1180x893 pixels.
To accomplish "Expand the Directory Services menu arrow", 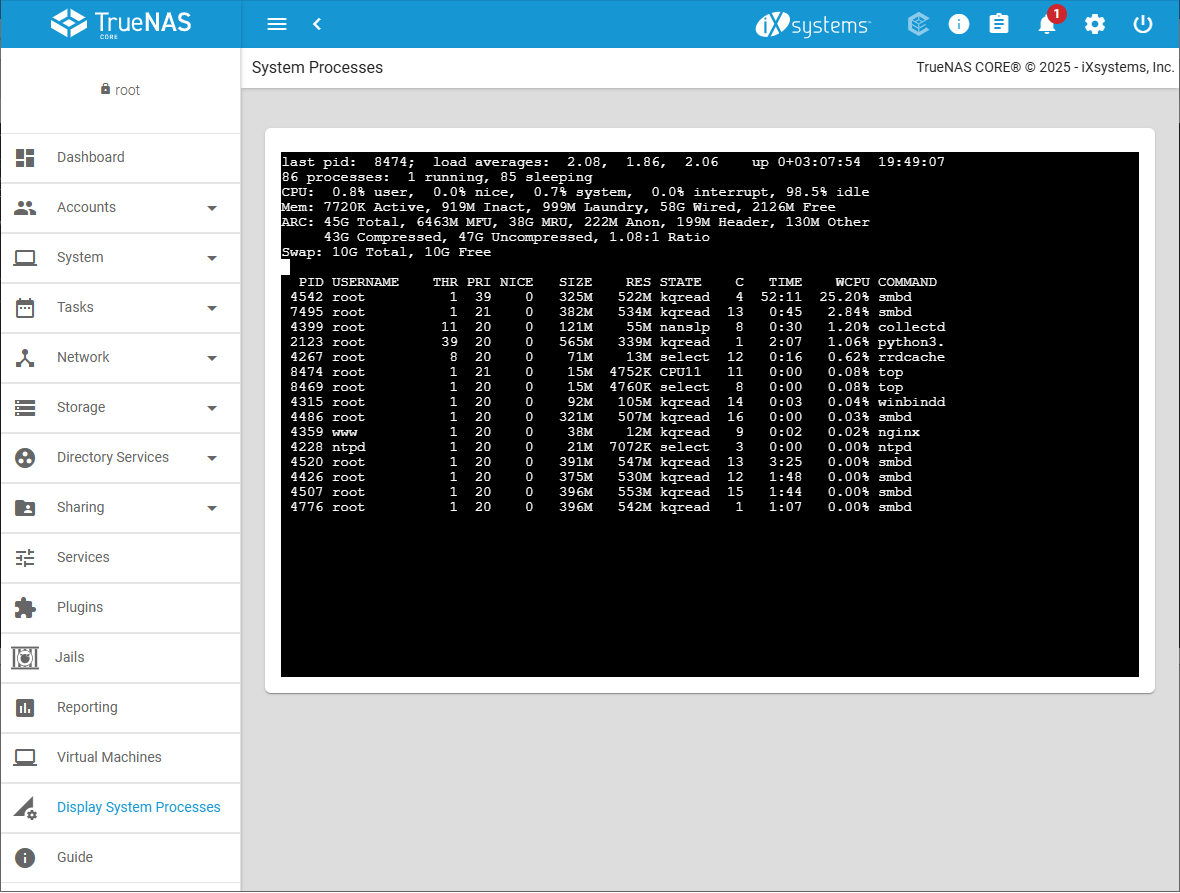I will point(212,458).
